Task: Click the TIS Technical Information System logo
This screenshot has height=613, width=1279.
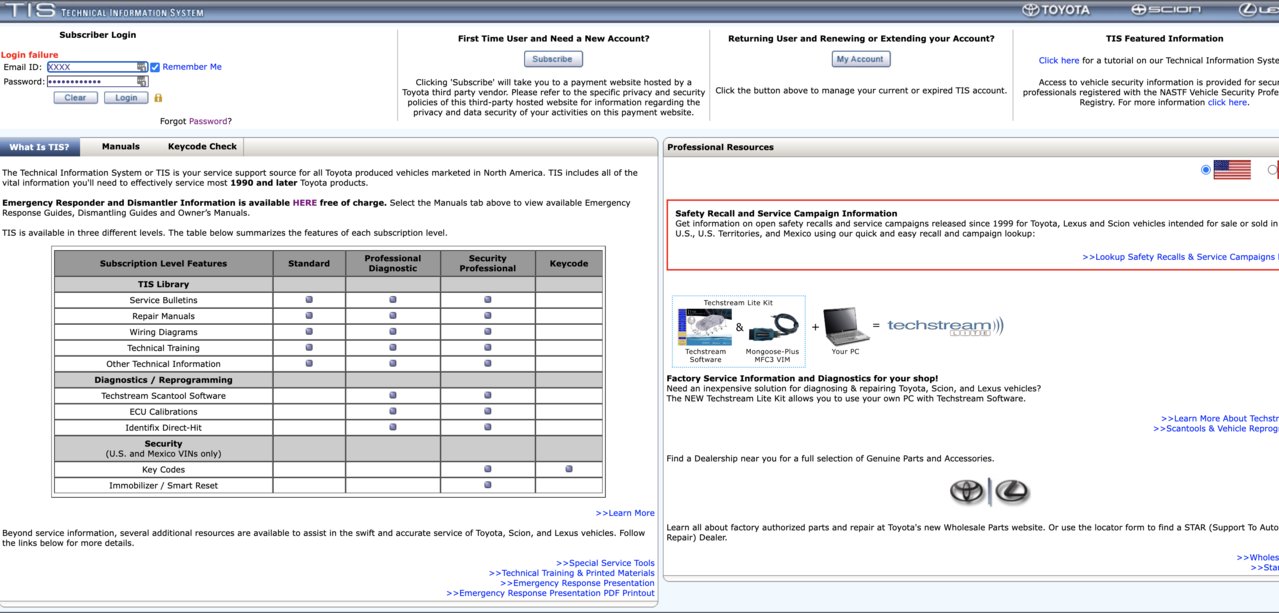Action: (103, 11)
